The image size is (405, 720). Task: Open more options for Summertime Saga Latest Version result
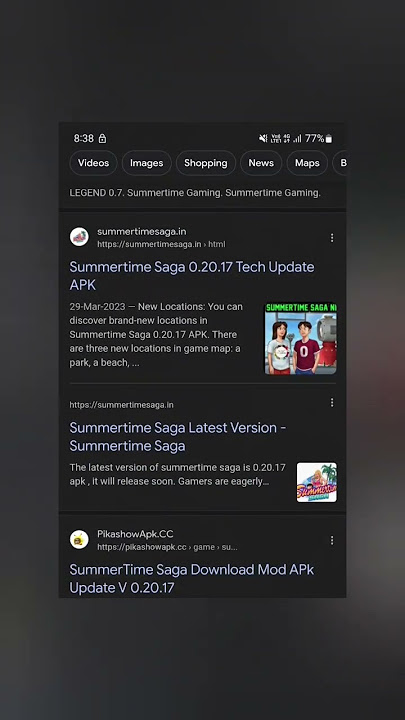pos(332,402)
